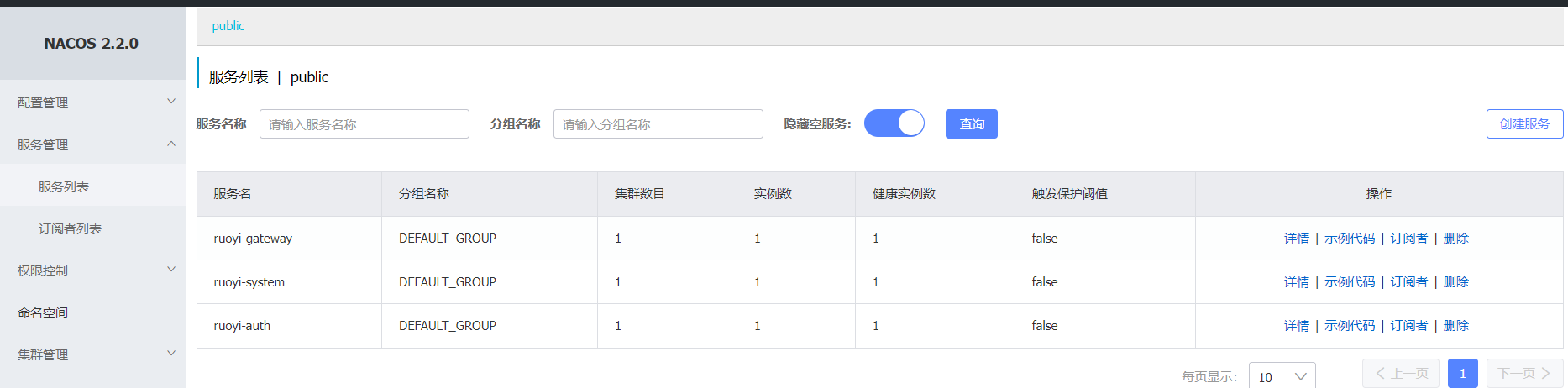Click the ruoyi-system service name
Image resolution: width=1568 pixels, height=388 pixels.
tap(249, 282)
